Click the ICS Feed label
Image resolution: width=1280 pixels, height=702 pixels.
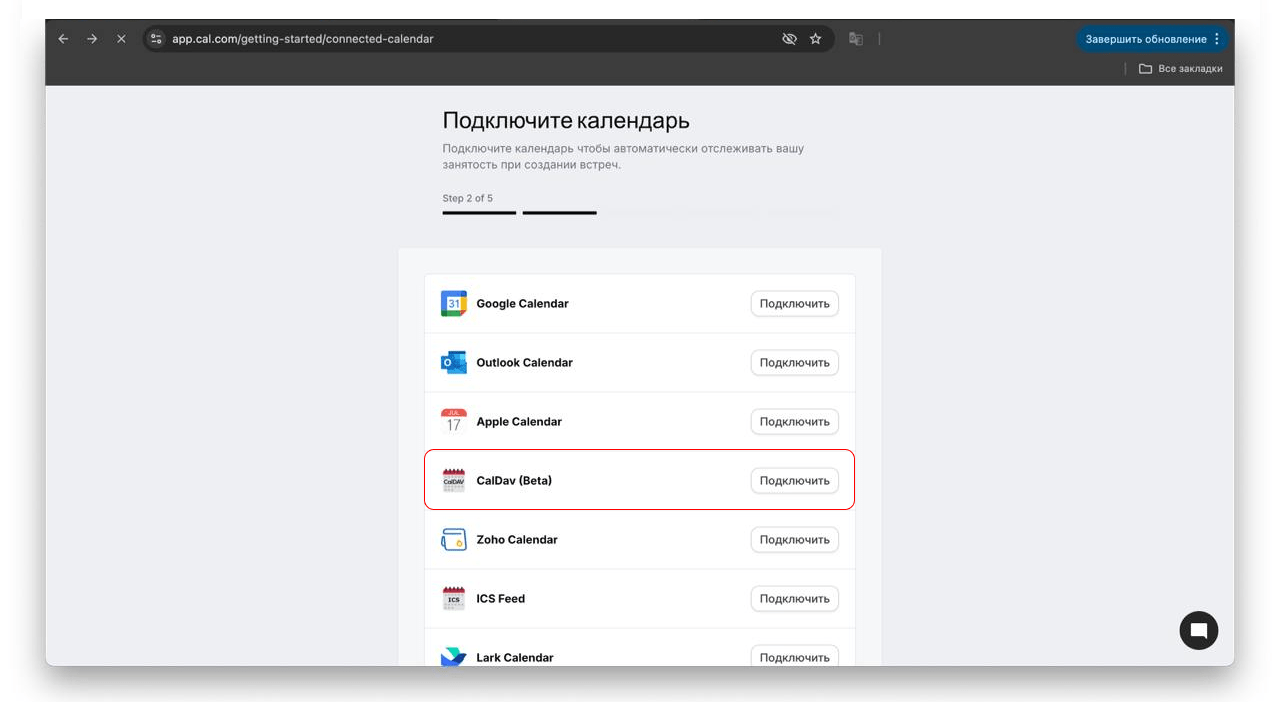pyautogui.click(x=501, y=599)
